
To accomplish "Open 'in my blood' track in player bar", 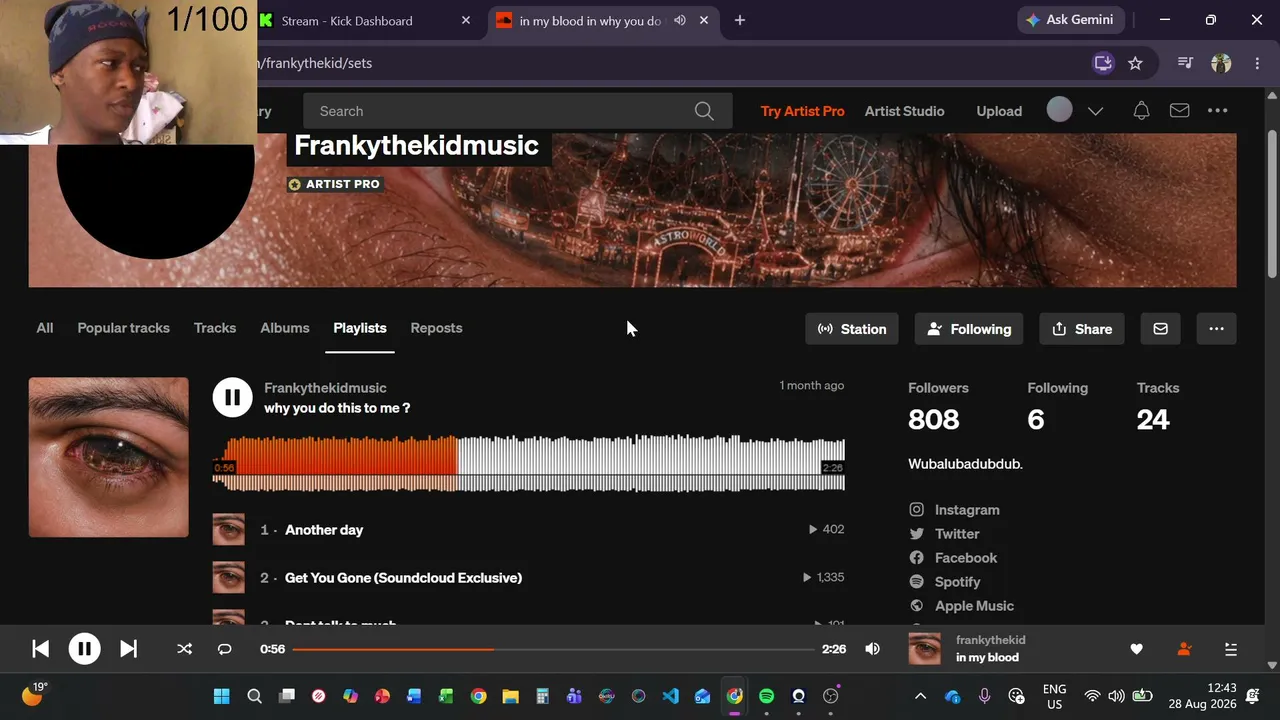I will [987, 658].
